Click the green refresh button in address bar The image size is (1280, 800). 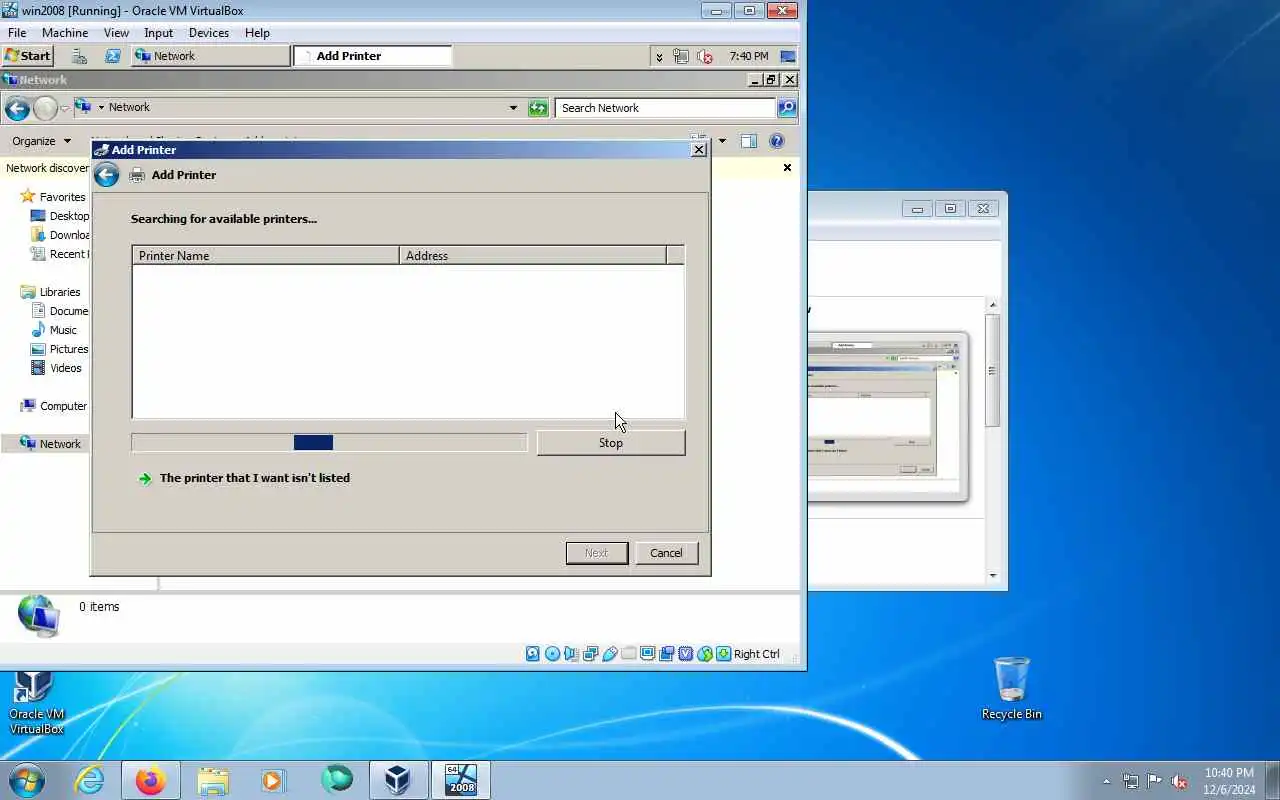(x=538, y=108)
